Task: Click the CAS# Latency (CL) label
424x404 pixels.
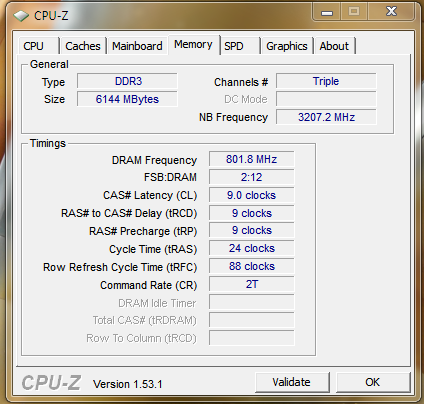Action: [x=150, y=195]
